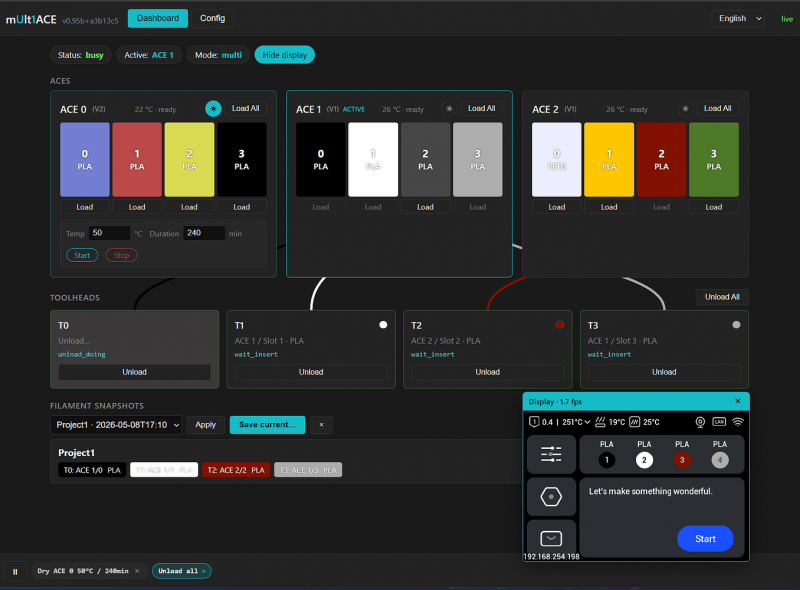800x590 pixels.
Task: Click the Status busy pill
Action: [x=81, y=55]
